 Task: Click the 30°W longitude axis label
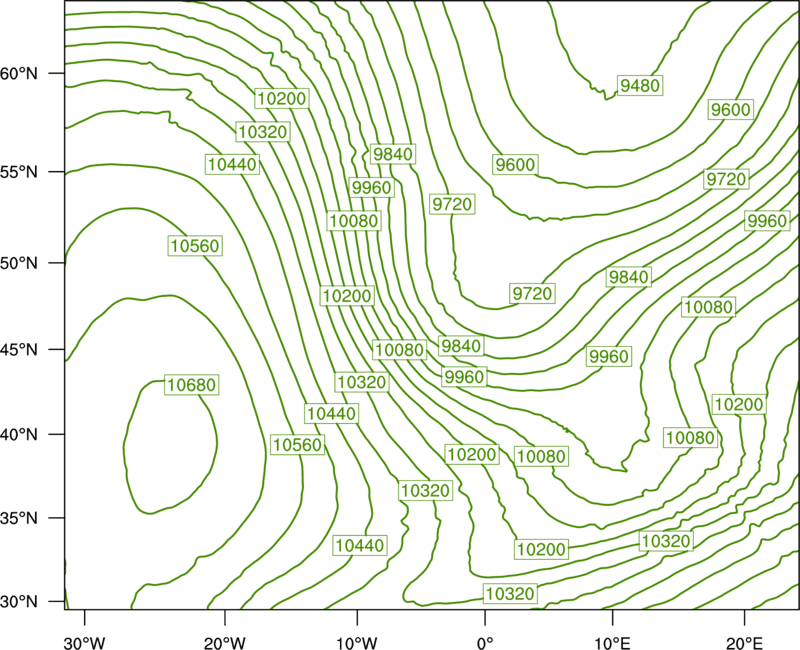pyautogui.click(x=84, y=642)
